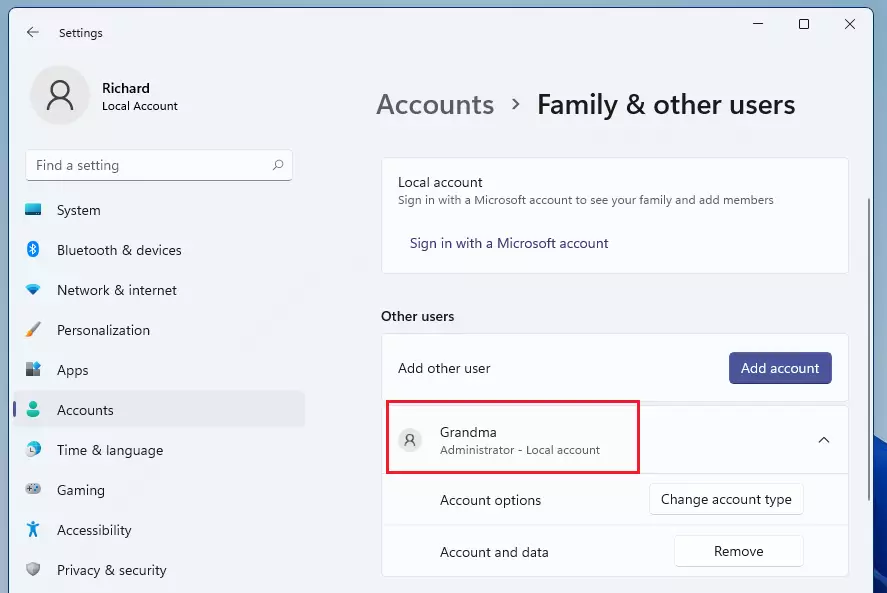887x593 pixels.
Task: Click the Find a setting search field
Action: 159,165
